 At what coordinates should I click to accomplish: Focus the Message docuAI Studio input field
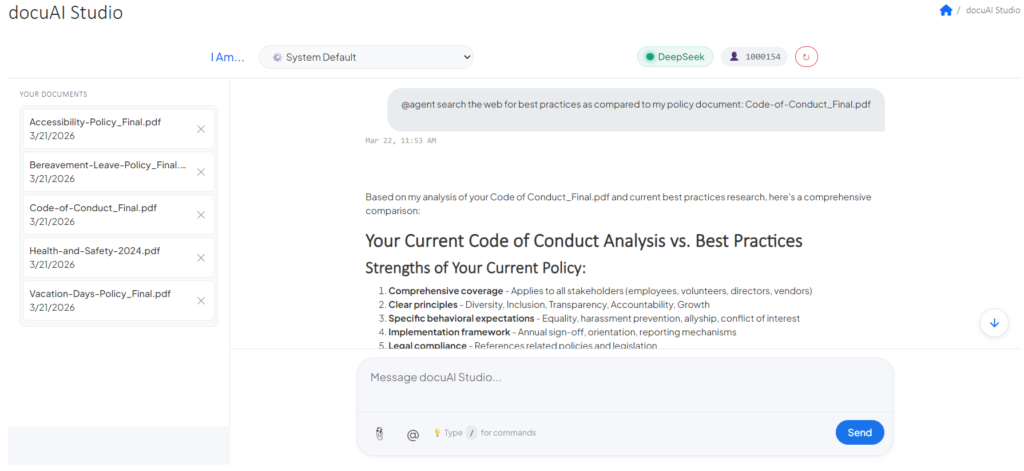pos(624,378)
